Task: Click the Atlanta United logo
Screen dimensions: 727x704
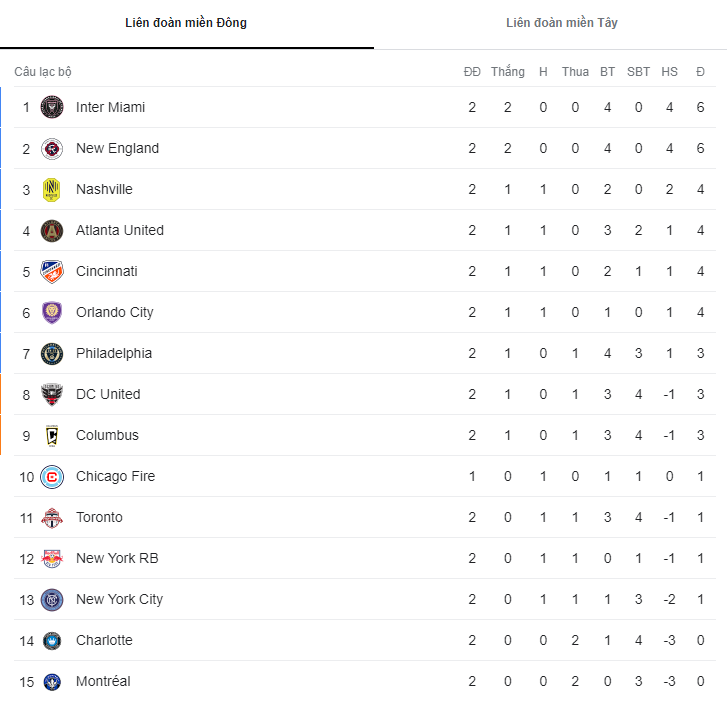Action: tap(52, 231)
